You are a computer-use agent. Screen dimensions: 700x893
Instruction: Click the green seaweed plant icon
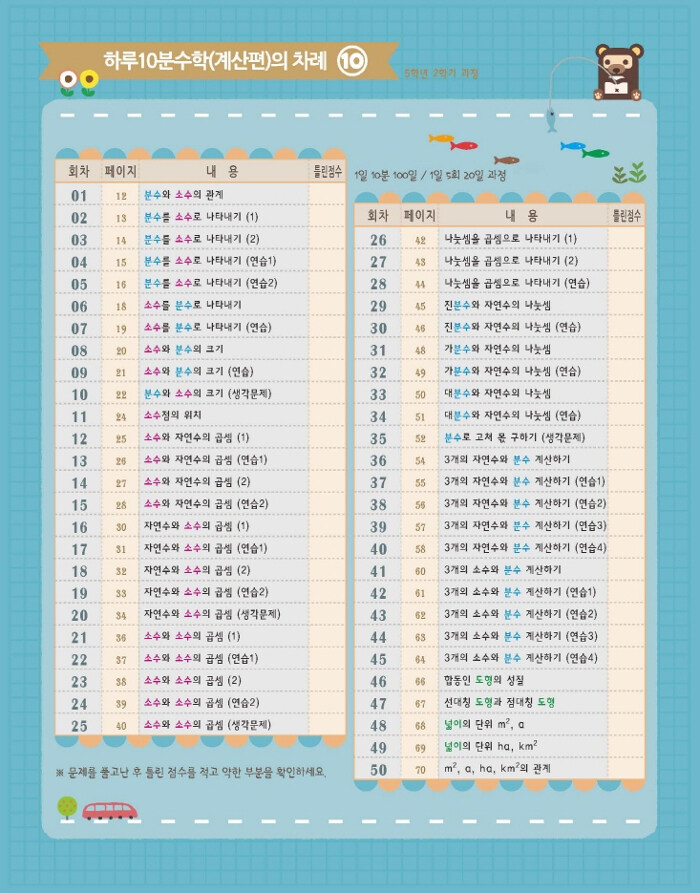click(628, 174)
